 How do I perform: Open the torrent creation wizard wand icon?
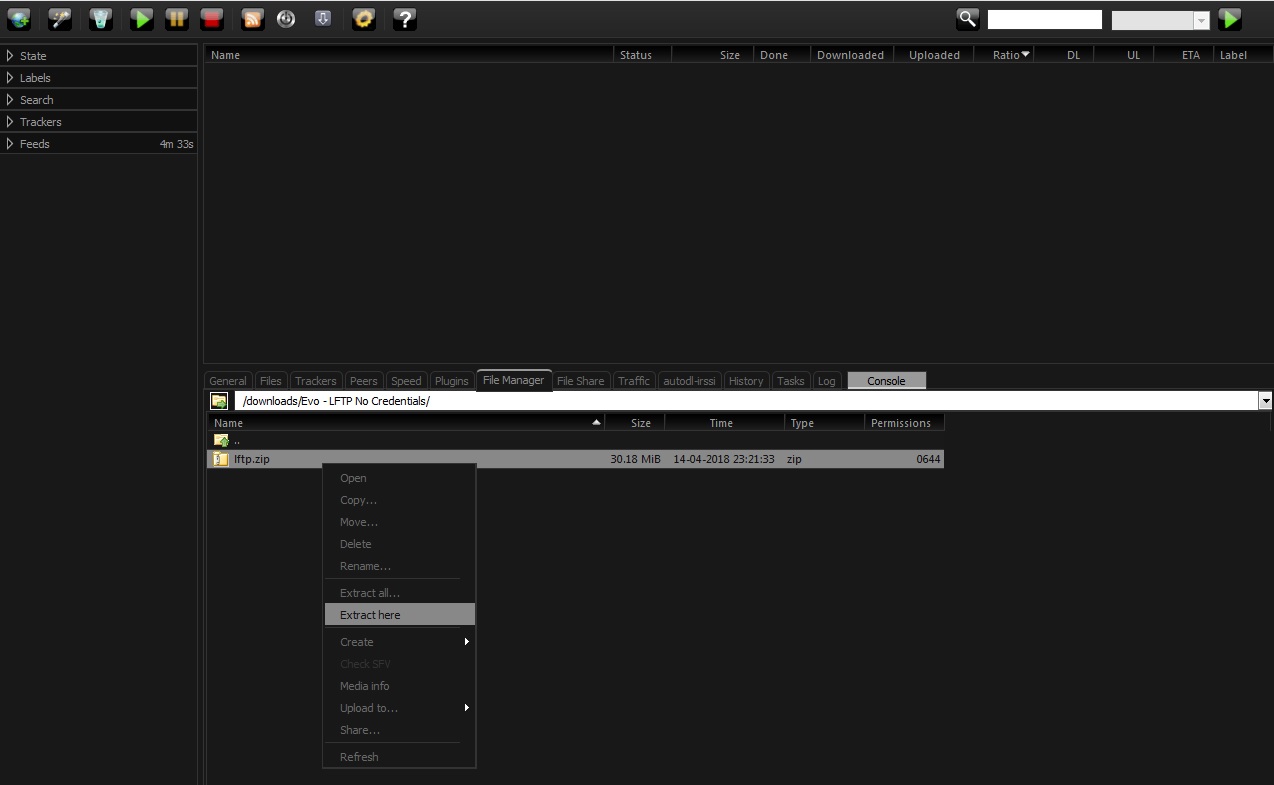pos(59,18)
